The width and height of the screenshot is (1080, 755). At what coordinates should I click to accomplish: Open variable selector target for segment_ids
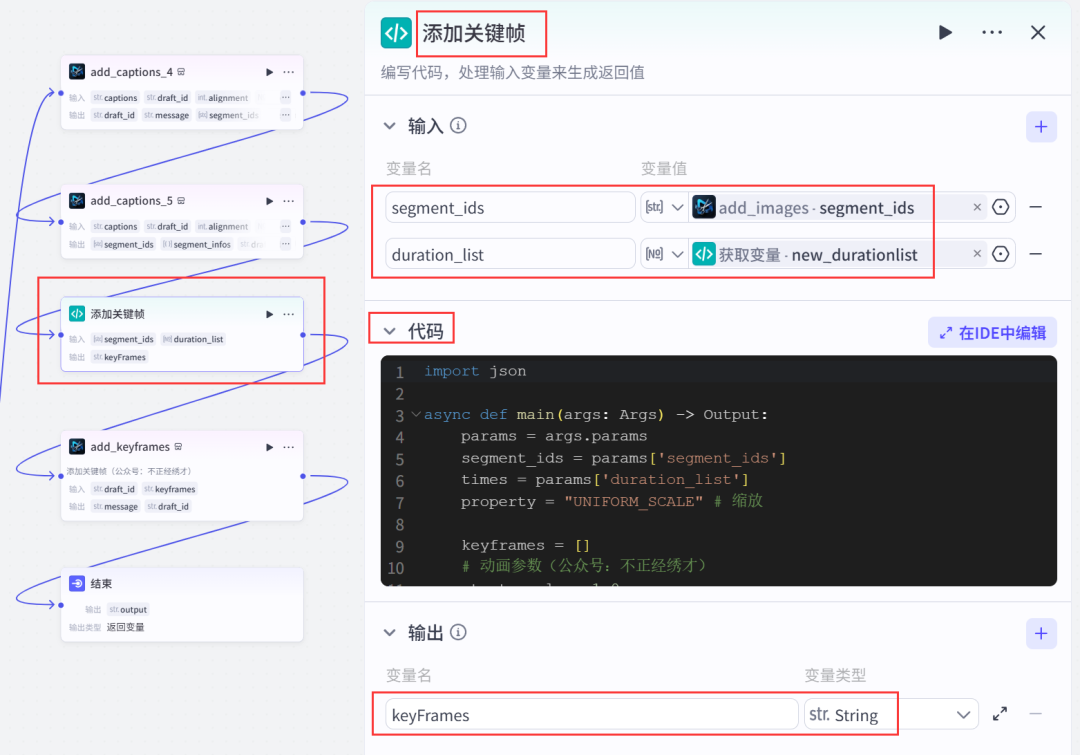pyautogui.click(x=1000, y=208)
